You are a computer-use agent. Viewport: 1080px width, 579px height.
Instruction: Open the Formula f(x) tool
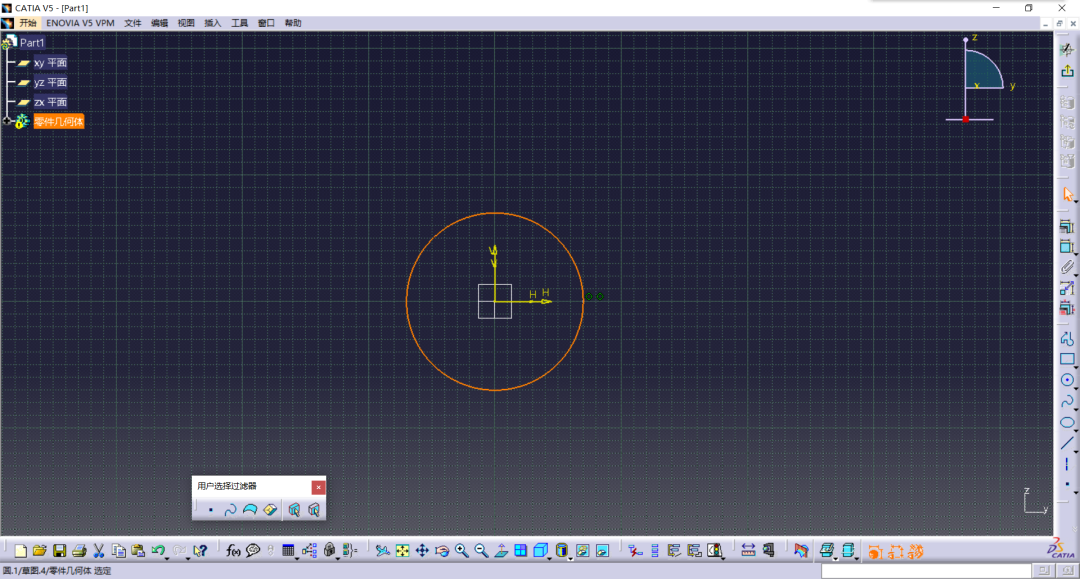click(x=233, y=551)
